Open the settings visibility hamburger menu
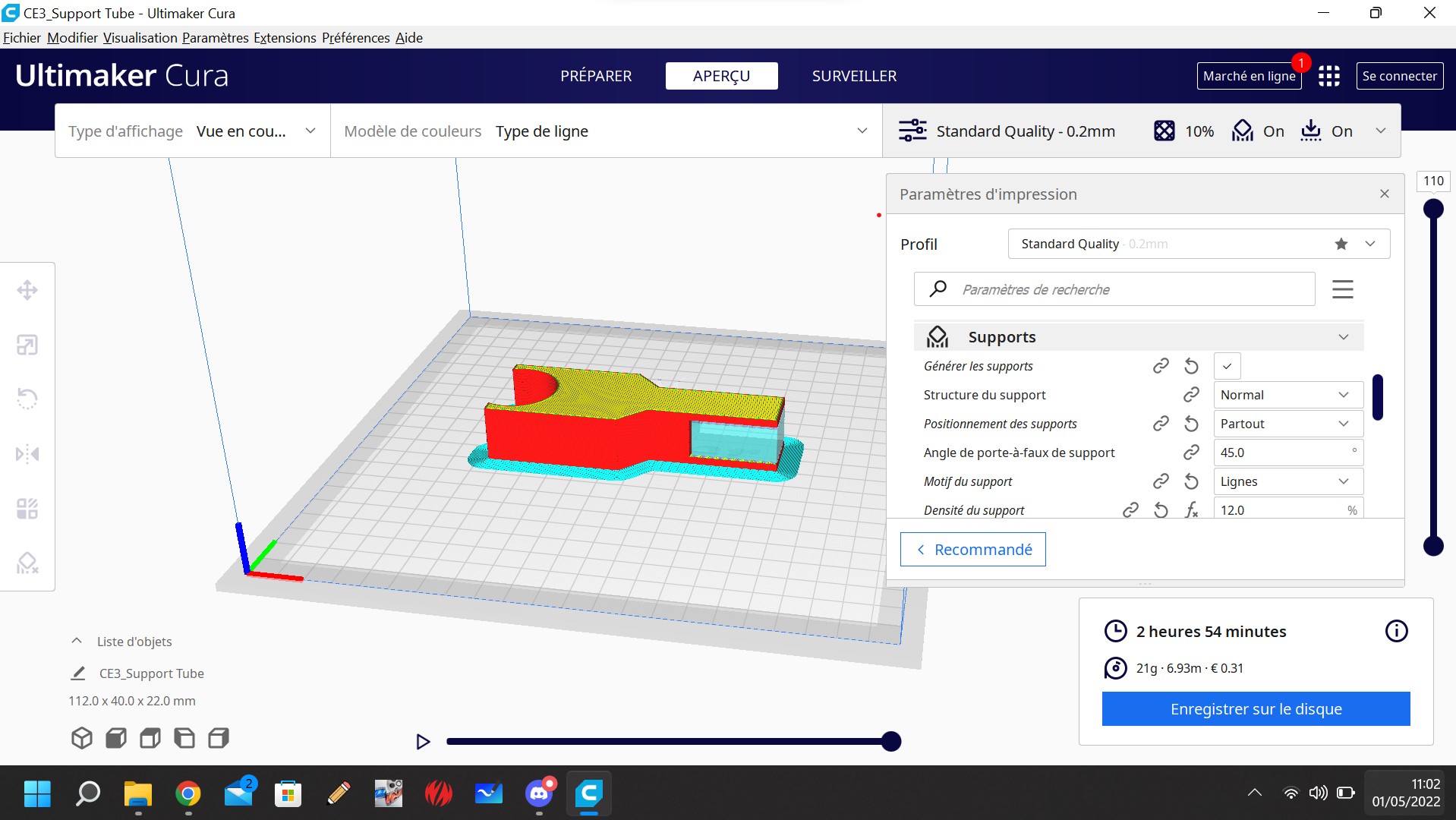The width and height of the screenshot is (1456, 820). pyautogui.click(x=1342, y=289)
